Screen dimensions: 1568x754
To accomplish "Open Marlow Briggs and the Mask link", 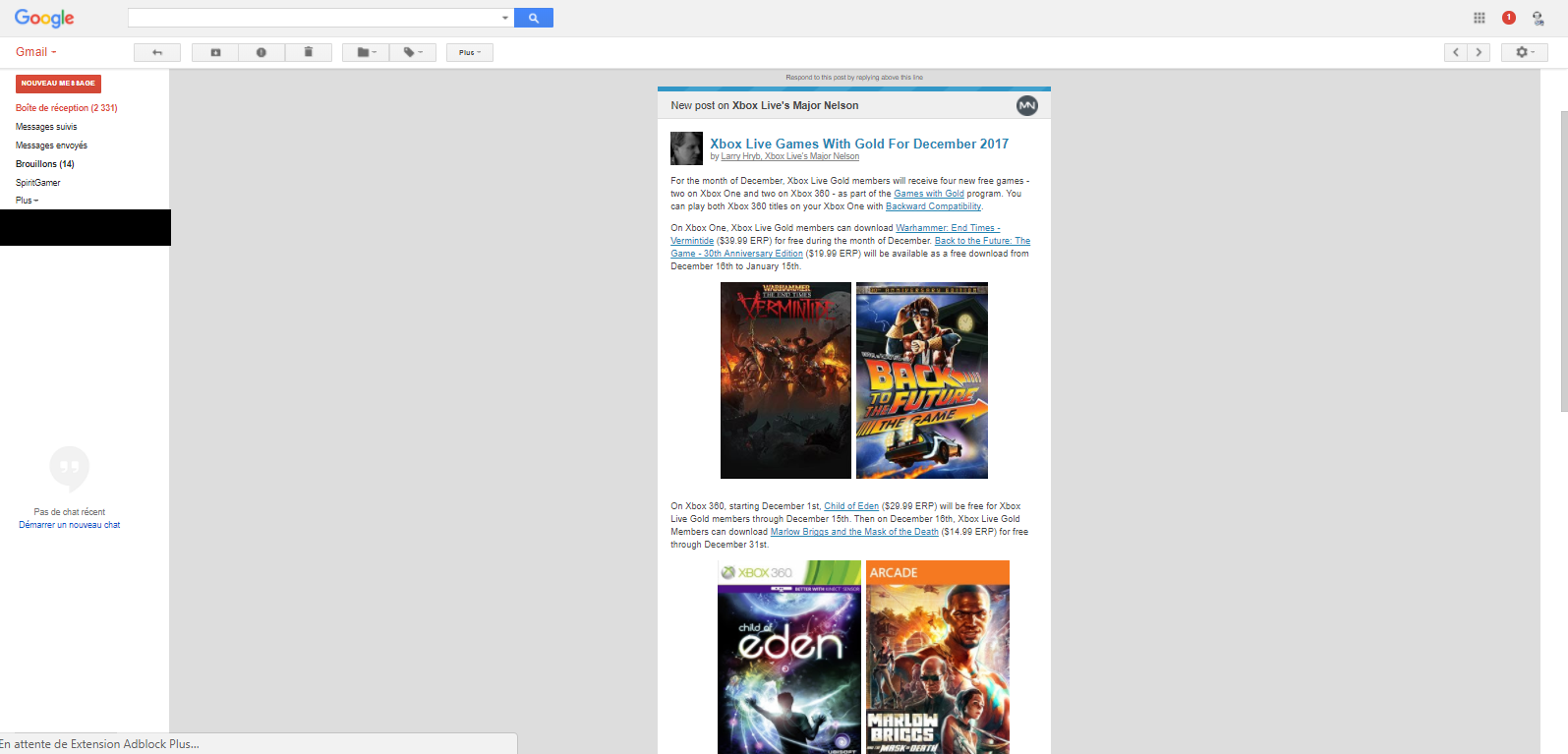I will pos(854,532).
